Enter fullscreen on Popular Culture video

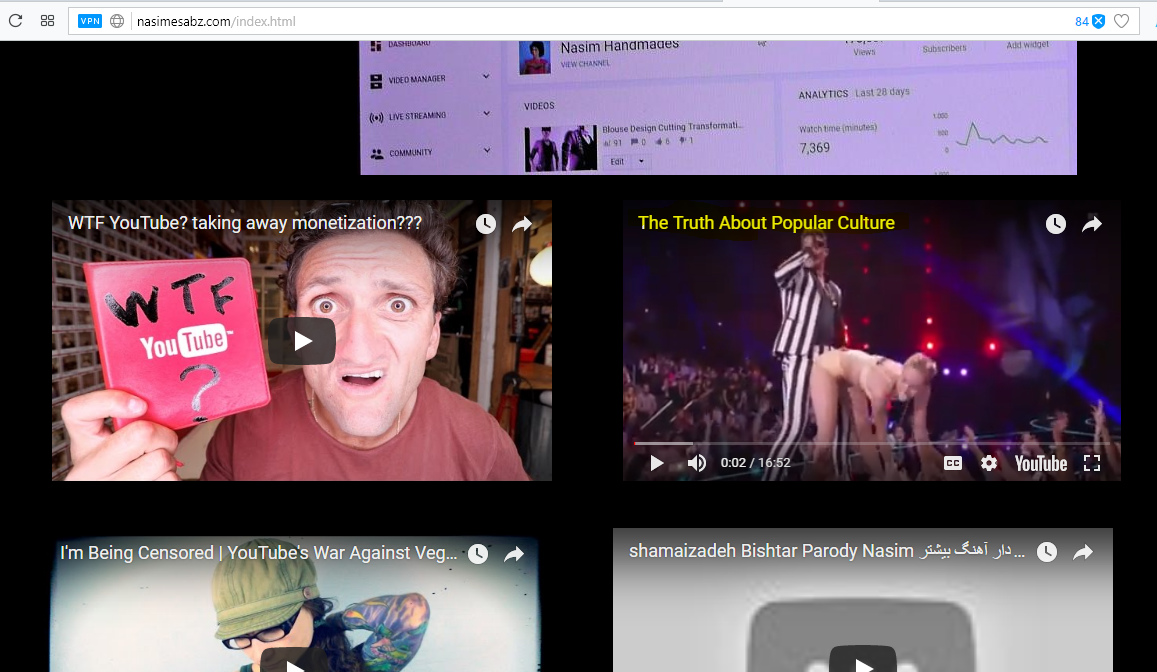pos(1092,463)
